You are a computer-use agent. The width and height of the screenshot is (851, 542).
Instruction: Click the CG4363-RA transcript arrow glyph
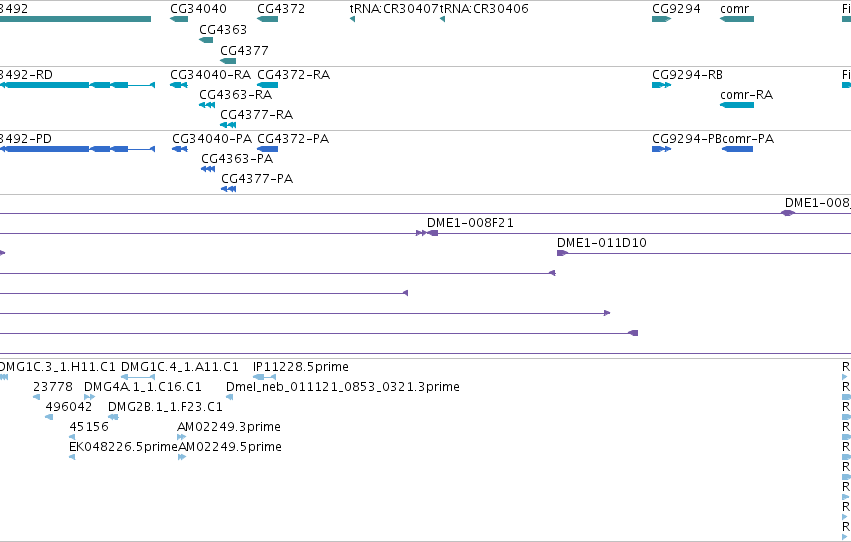click(x=207, y=105)
